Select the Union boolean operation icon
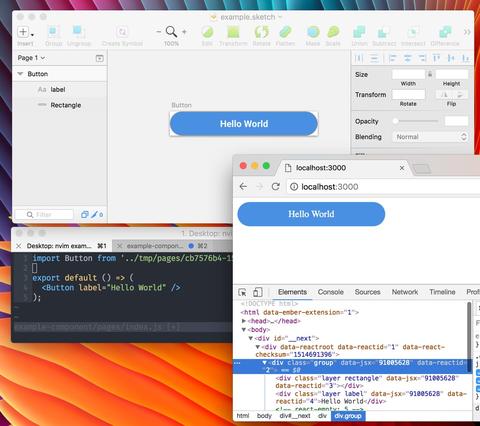 [x=359, y=32]
